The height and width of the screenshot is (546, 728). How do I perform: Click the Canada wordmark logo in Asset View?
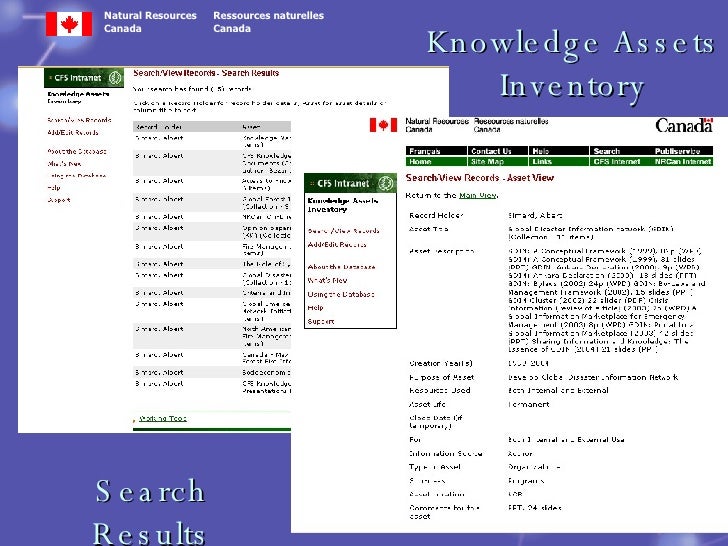[684, 125]
